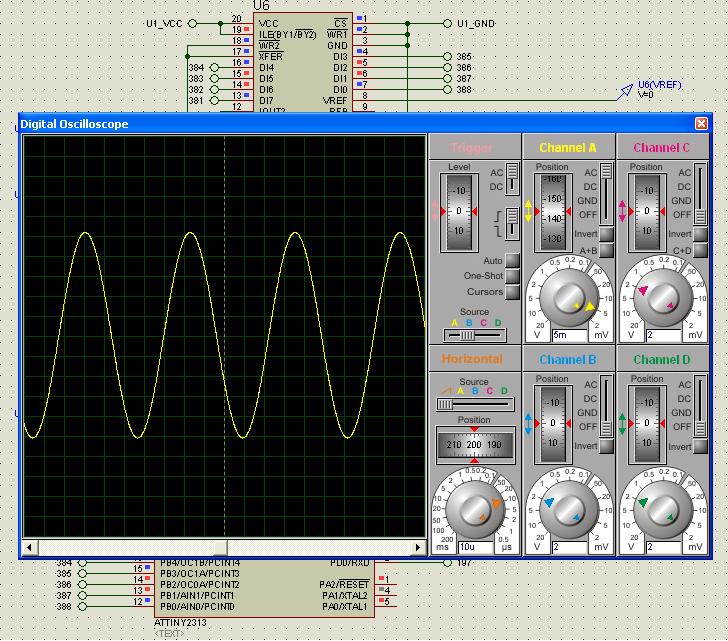Click the Channel D volts value field
The image size is (728, 641).
(x=663, y=547)
